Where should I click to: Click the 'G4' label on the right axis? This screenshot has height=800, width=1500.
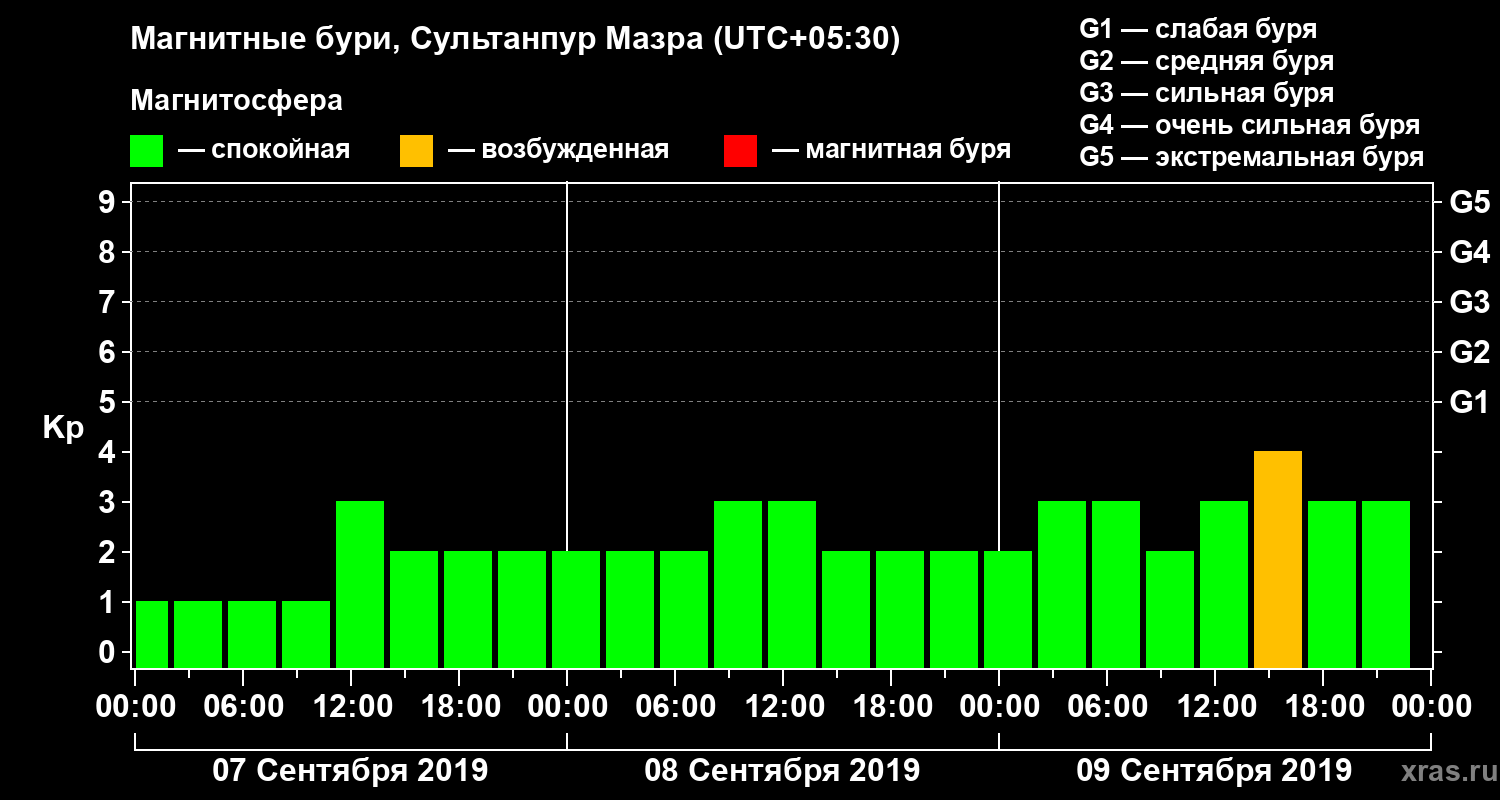[1470, 253]
